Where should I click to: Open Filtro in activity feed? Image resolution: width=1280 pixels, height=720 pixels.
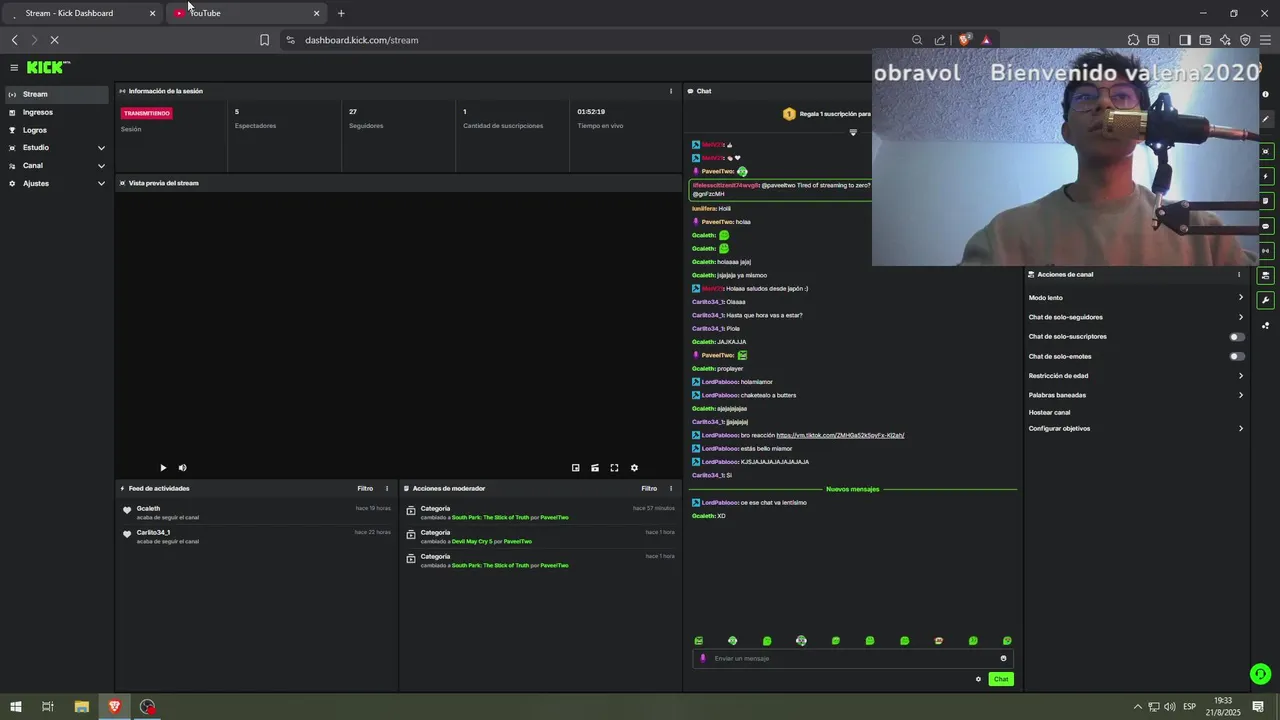[x=365, y=489]
